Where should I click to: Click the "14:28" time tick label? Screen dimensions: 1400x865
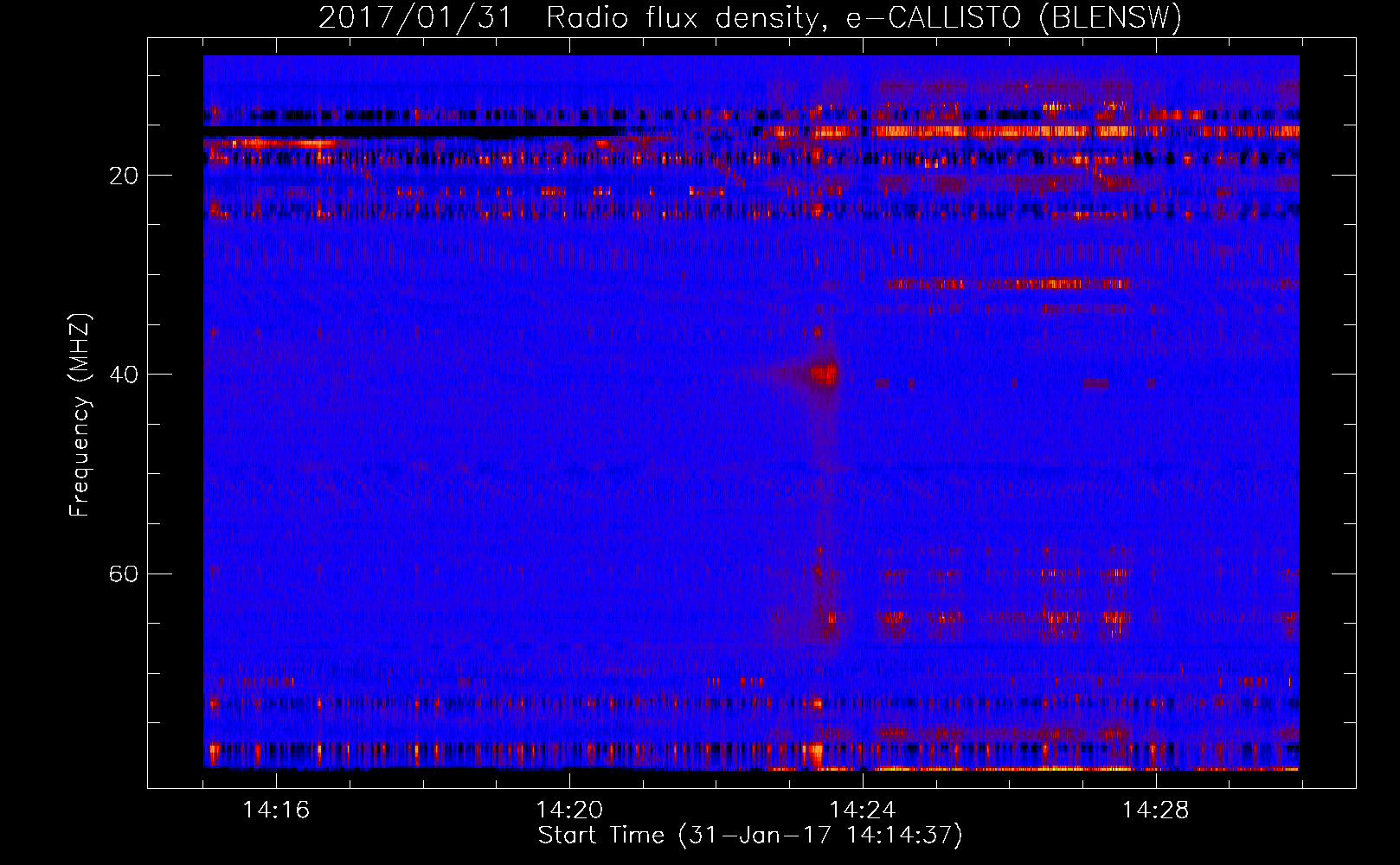[x=1156, y=810]
